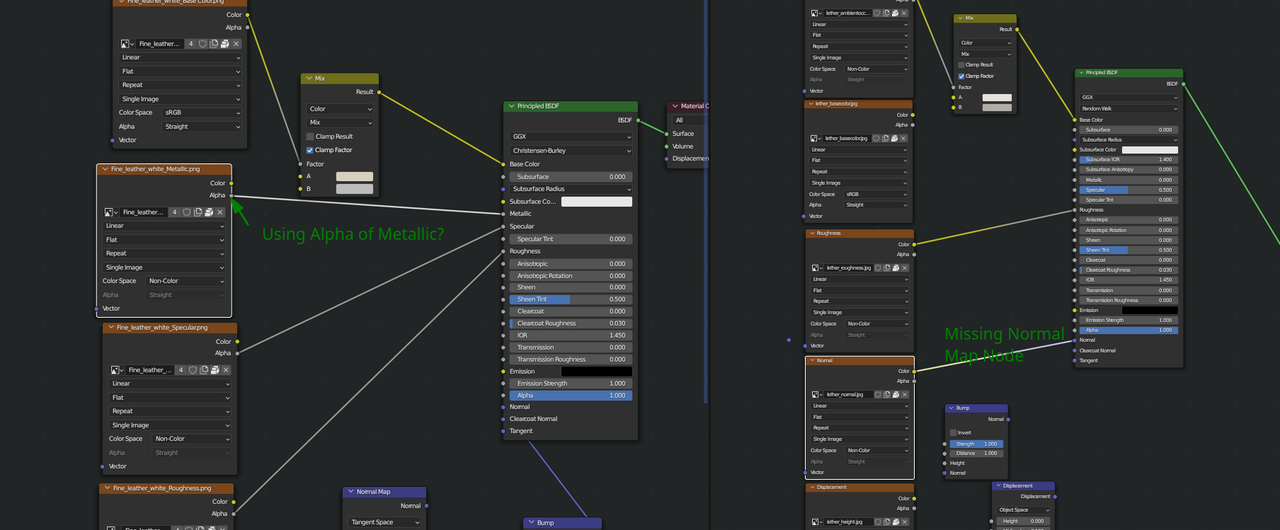Image resolution: width=1280 pixels, height=530 pixels.
Task: Open image browser icon in Fine_leather_white_Specular node
Action: pos(117,370)
